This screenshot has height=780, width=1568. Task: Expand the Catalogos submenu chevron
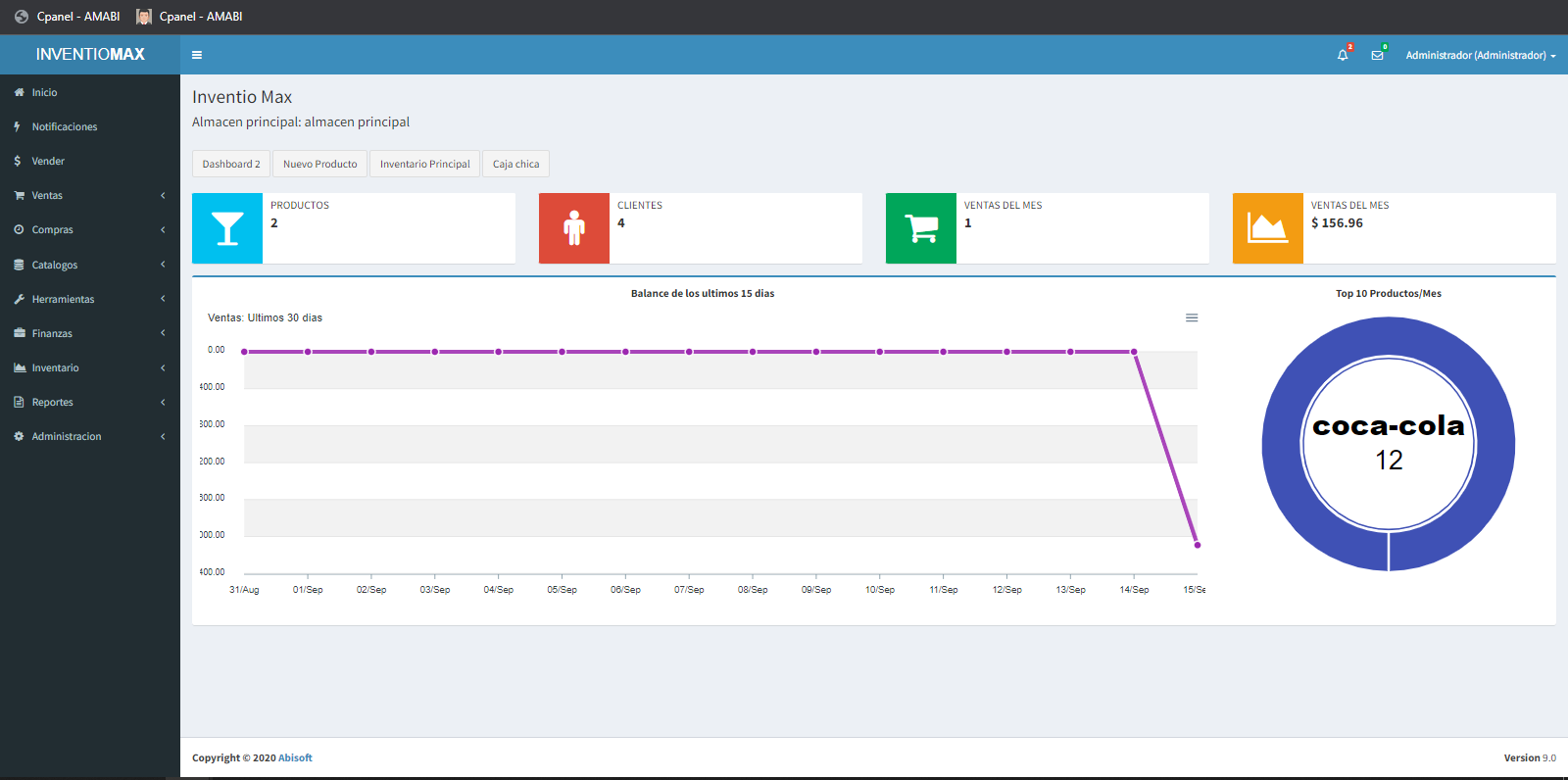click(x=163, y=265)
